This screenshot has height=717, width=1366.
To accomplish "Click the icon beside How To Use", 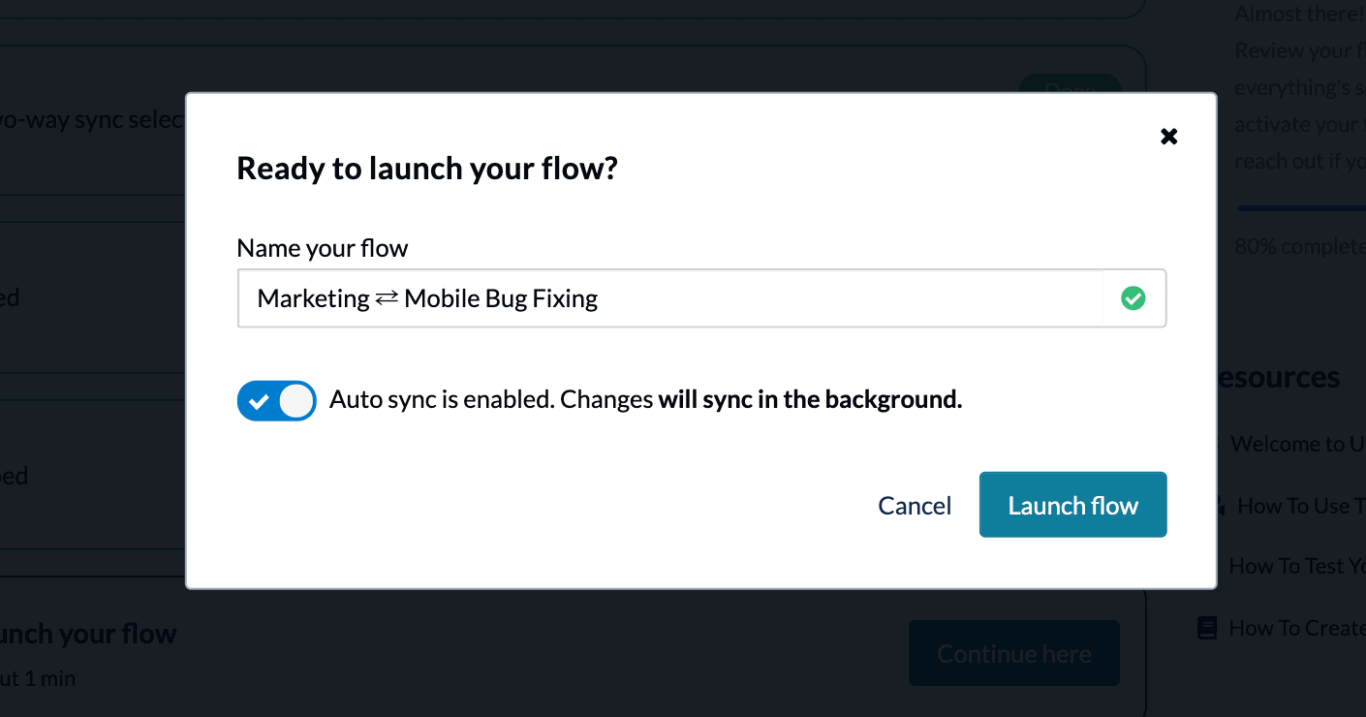I will click(1221, 506).
